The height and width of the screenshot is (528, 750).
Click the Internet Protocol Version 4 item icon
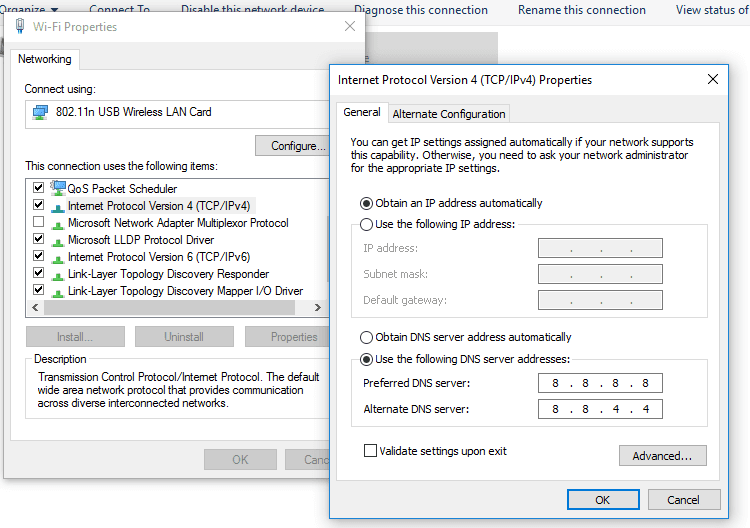[x=58, y=208]
